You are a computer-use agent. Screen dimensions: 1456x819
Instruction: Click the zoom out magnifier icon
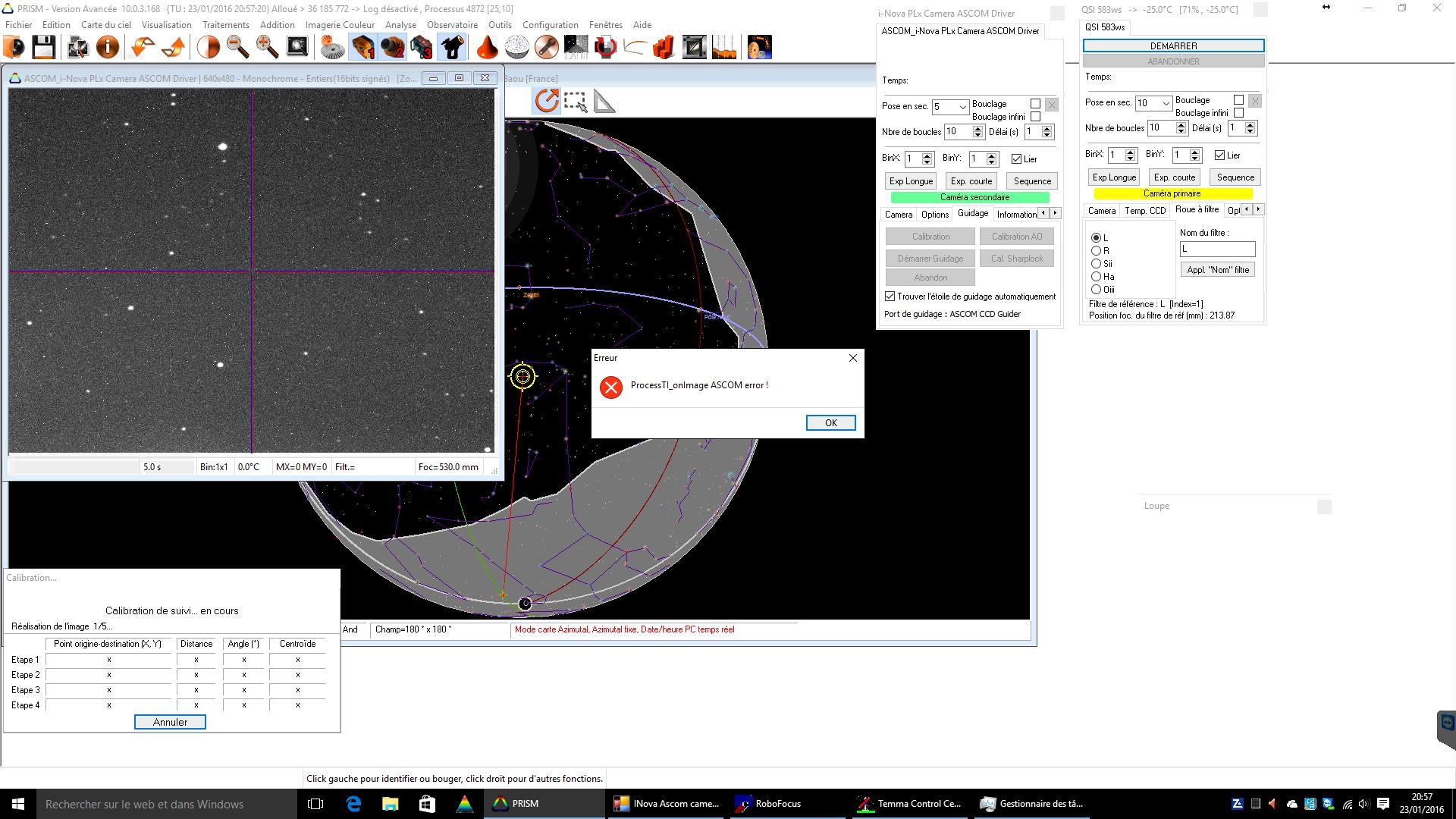tap(237, 47)
